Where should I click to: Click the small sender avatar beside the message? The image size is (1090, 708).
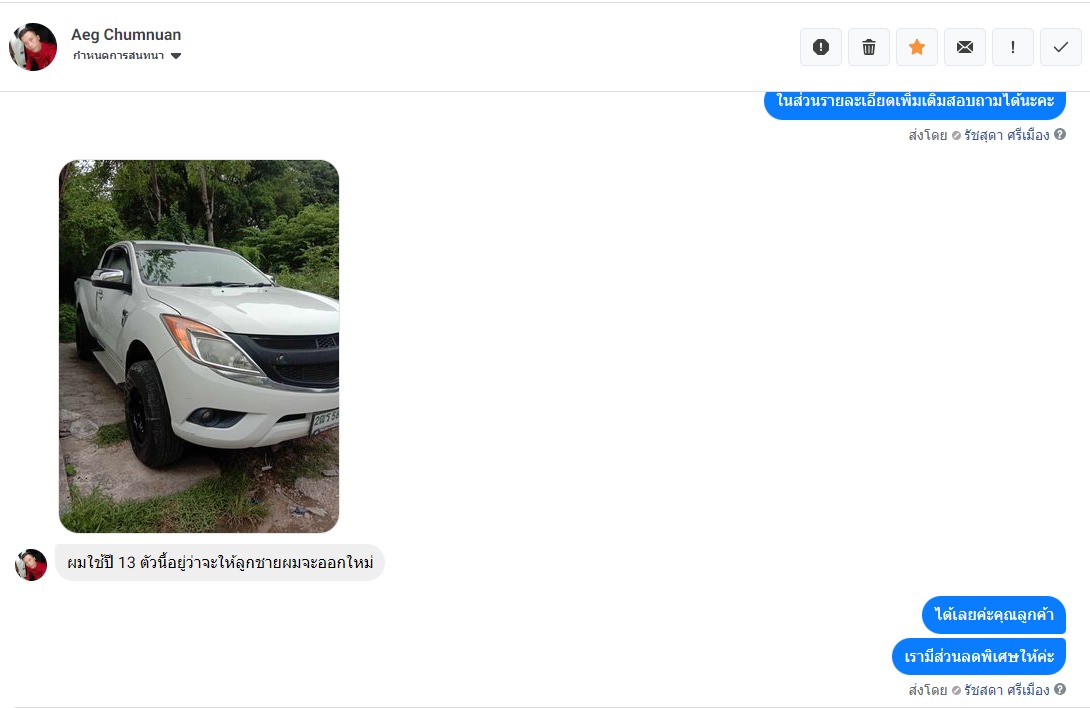pyautogui.click(x=31, y=565)
